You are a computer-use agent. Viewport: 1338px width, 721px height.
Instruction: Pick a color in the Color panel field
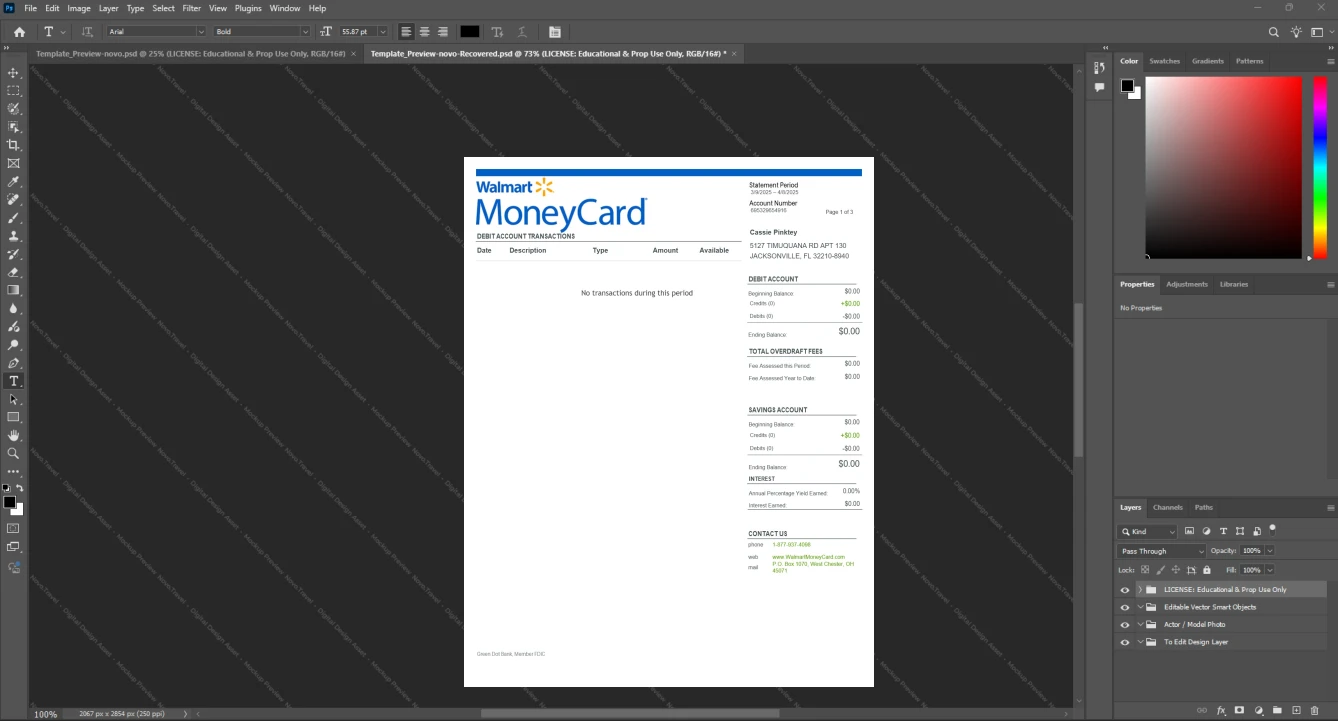tap(1223, 167)
